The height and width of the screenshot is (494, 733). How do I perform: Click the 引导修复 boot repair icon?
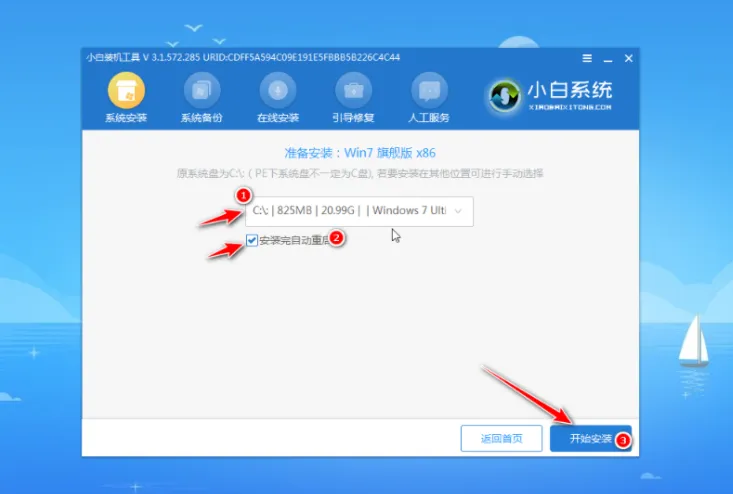[x=354, y=92]
